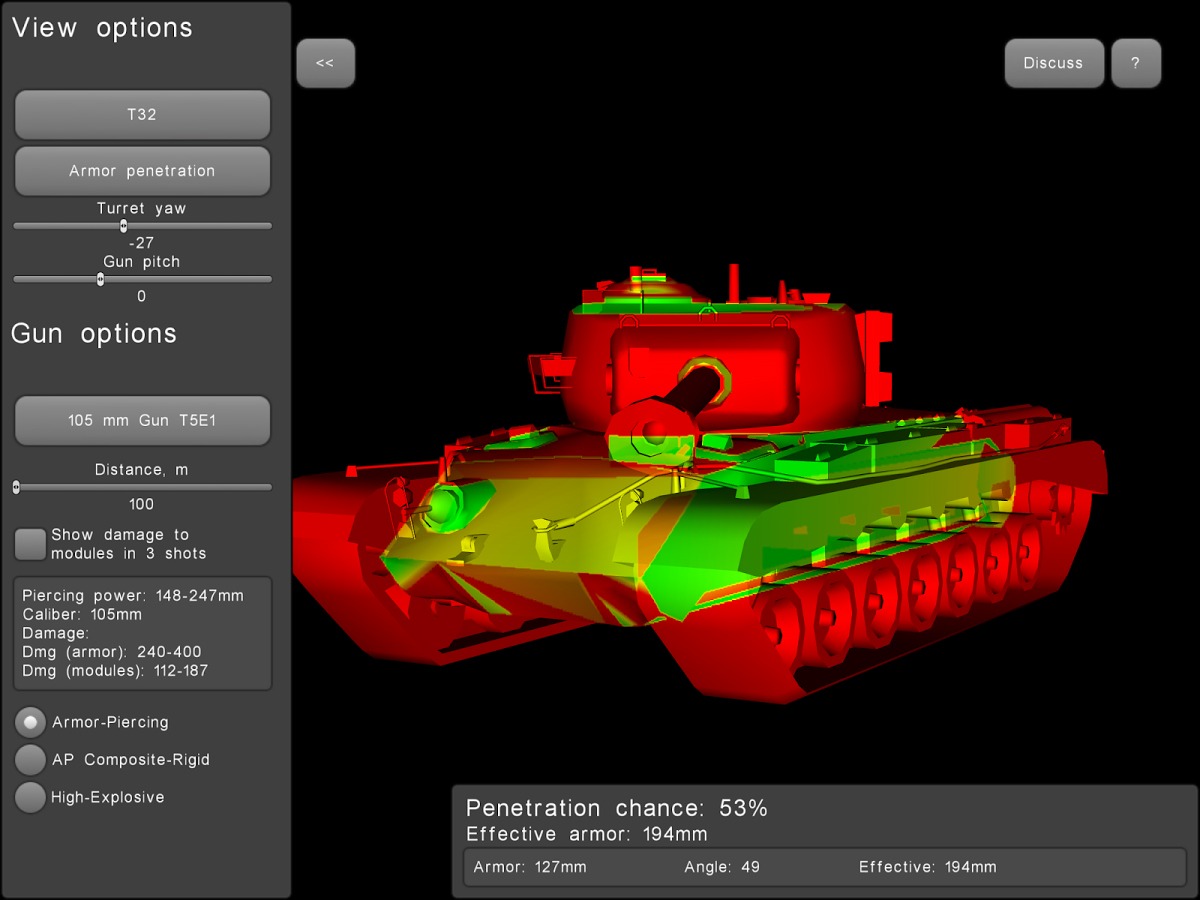Open the Discuss button
Viewport: 1200px width, 900px height.
(x=1054, y=63)
